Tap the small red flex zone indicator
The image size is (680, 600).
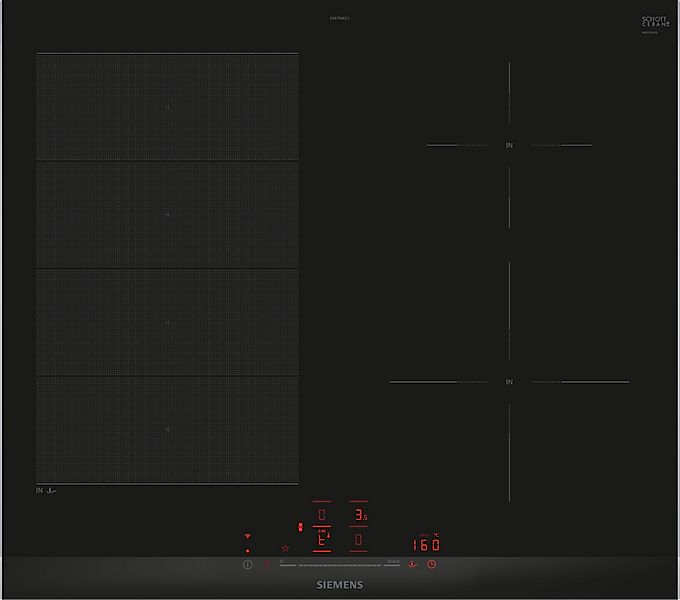coord(301,527)
